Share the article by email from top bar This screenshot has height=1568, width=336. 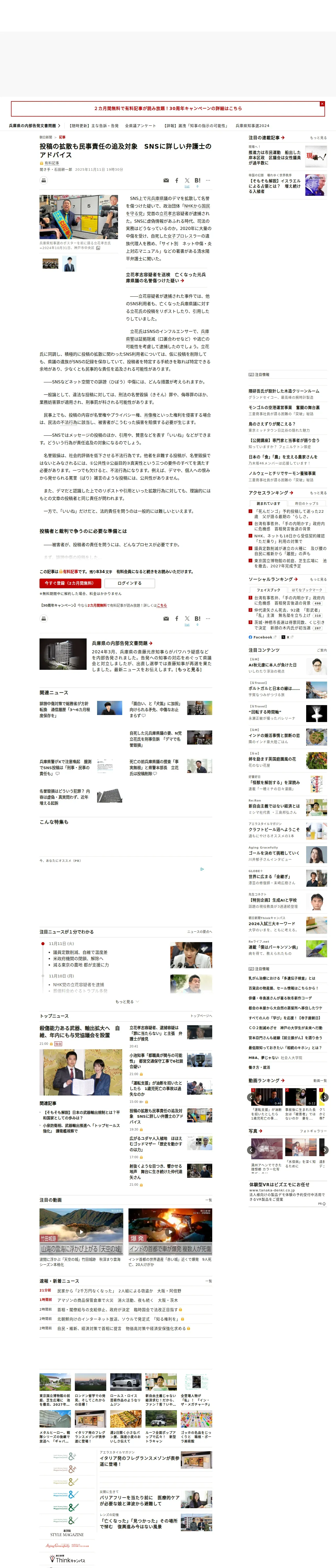(x=166, y=180)
